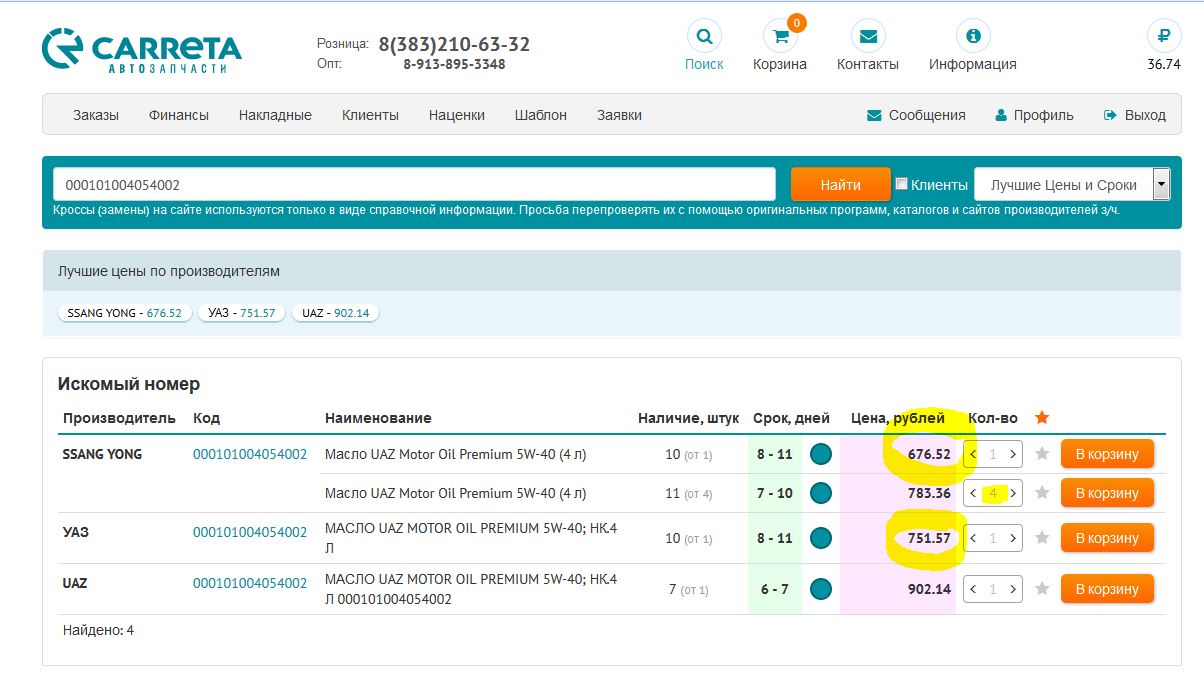Favorite the 902.14 offer with star
Screen dimensions: 1204x689
[1042, 589]
